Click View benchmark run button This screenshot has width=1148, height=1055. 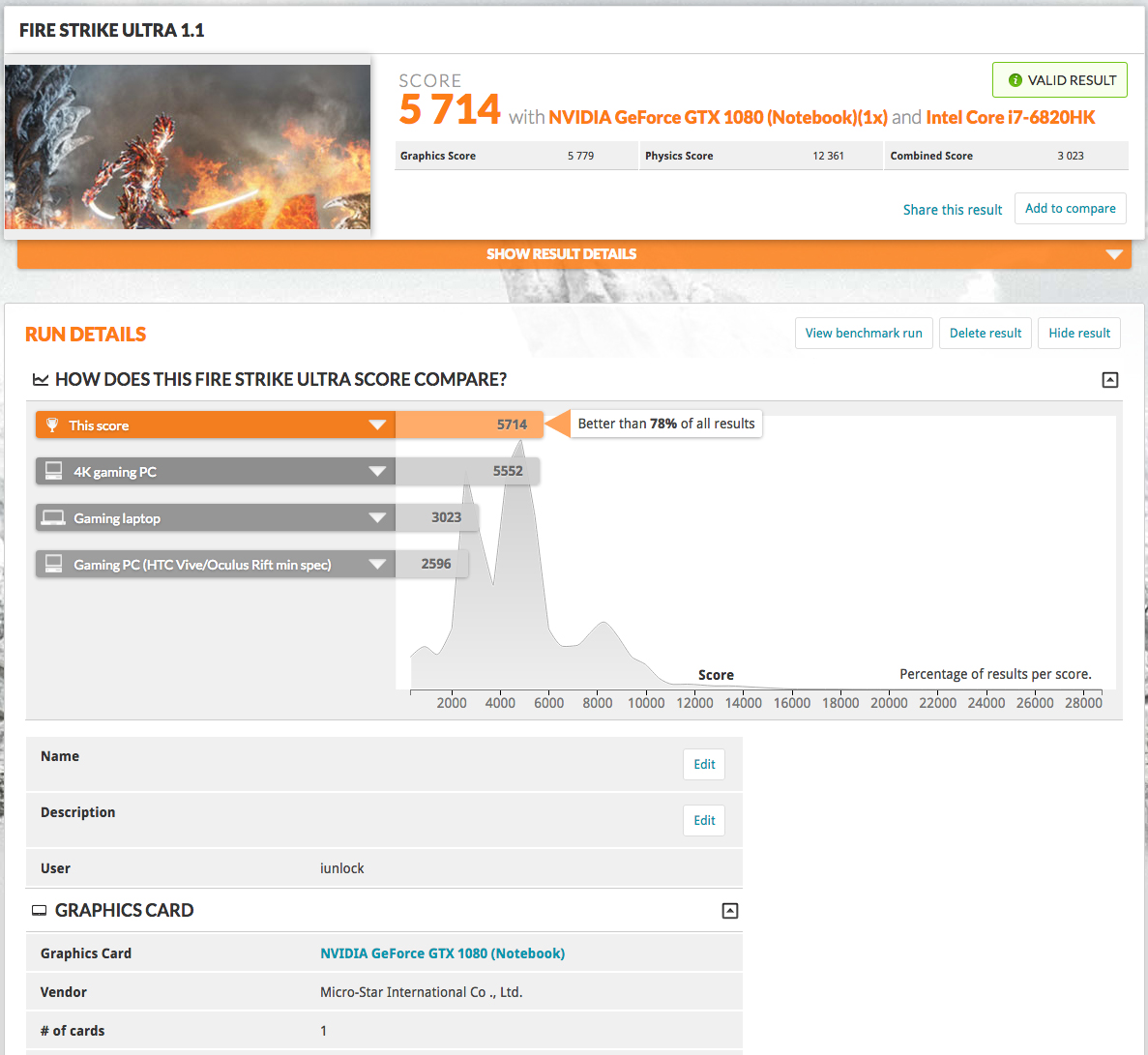tap(864, 333)
